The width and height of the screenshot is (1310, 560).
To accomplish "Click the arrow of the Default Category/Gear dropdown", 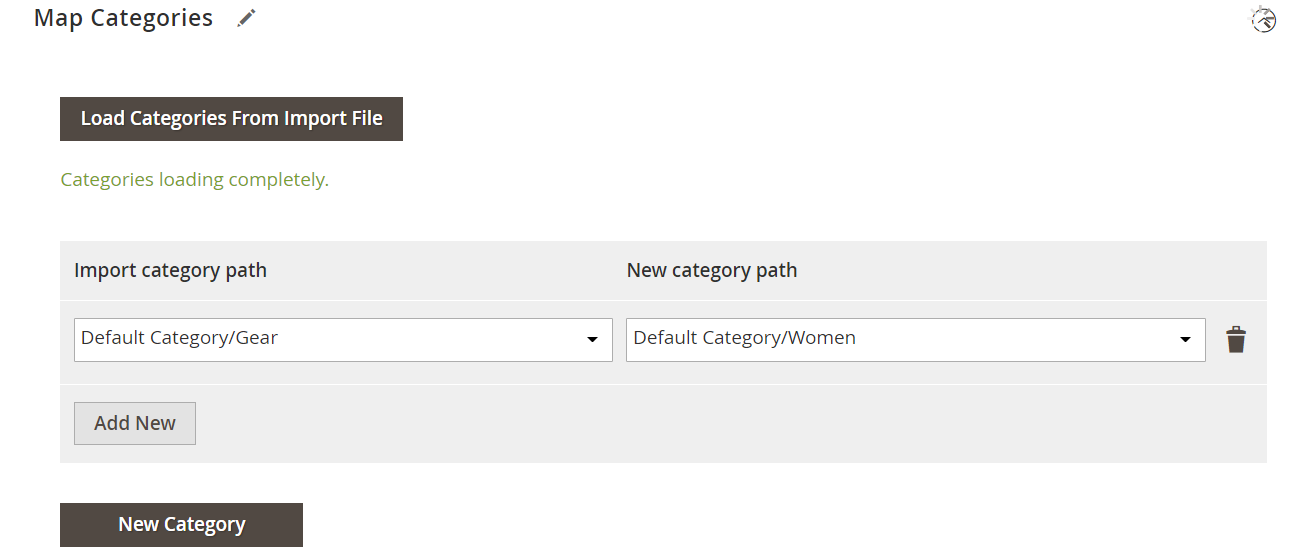I will point(592,340).
